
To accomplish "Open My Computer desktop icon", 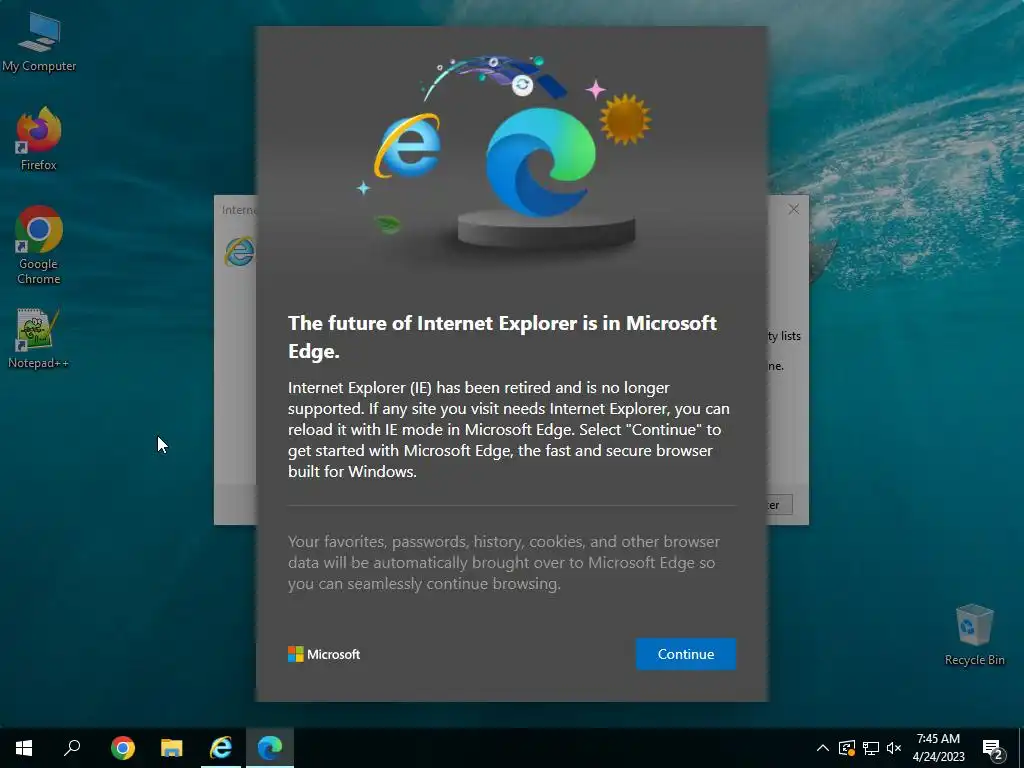I will point(39,42).
